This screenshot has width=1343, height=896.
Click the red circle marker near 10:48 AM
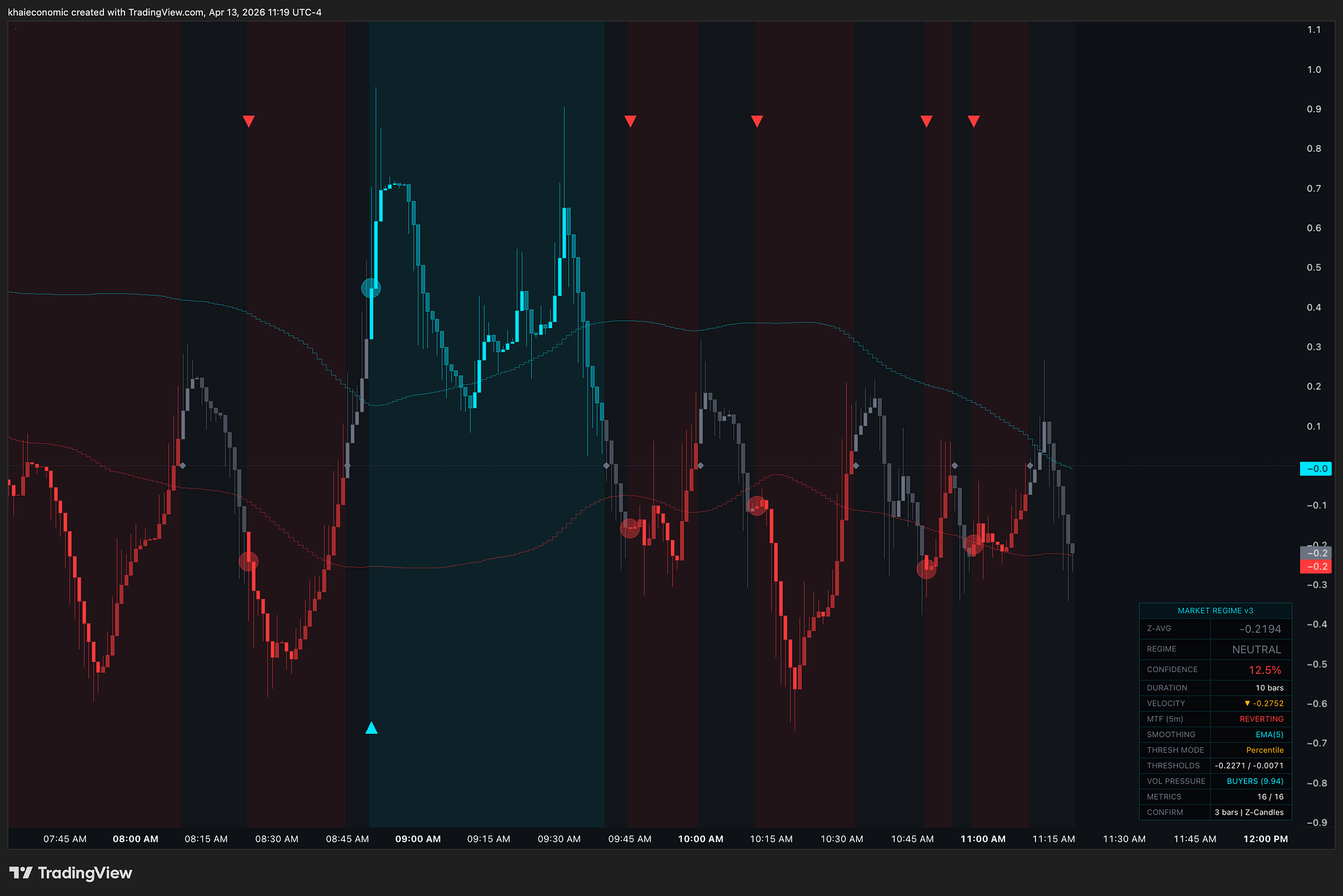(x=926, y=569)
